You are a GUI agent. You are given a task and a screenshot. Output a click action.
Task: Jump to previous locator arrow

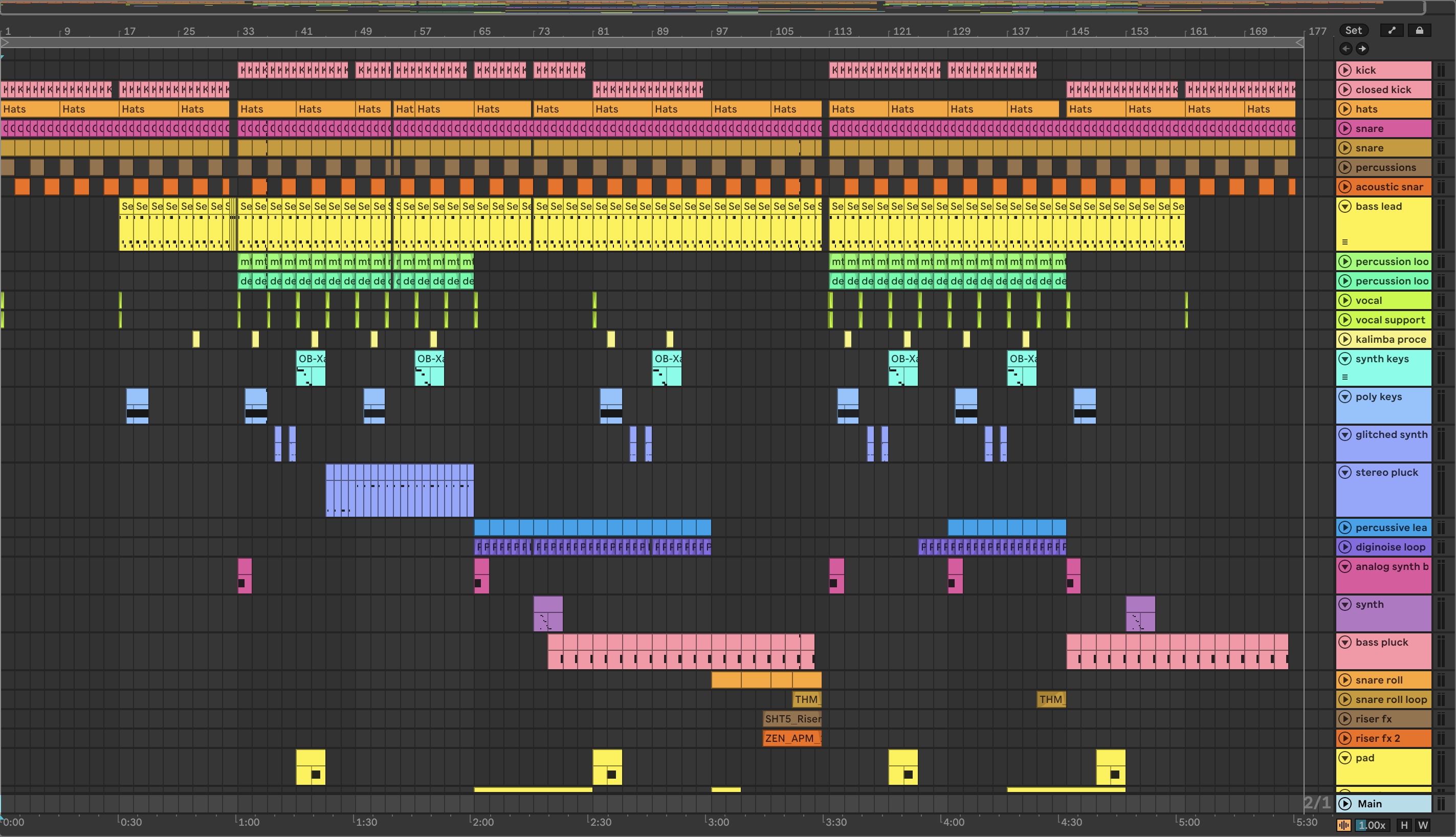1345,49
